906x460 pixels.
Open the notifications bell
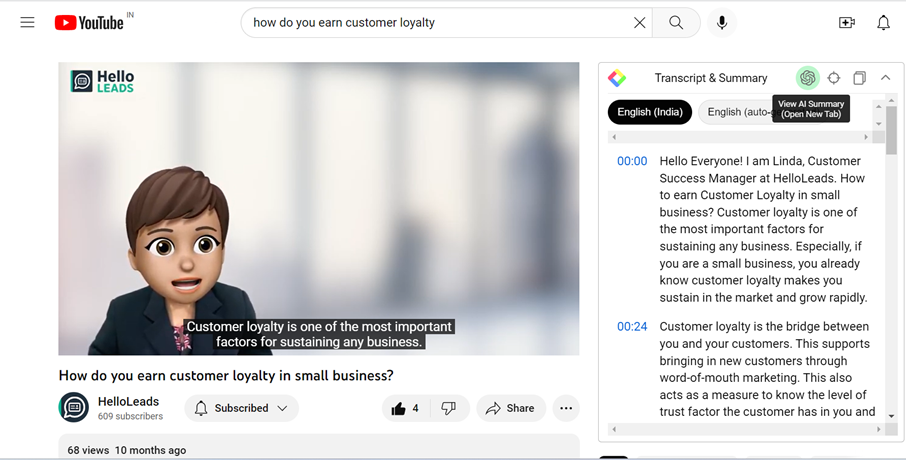click(883, 23)
